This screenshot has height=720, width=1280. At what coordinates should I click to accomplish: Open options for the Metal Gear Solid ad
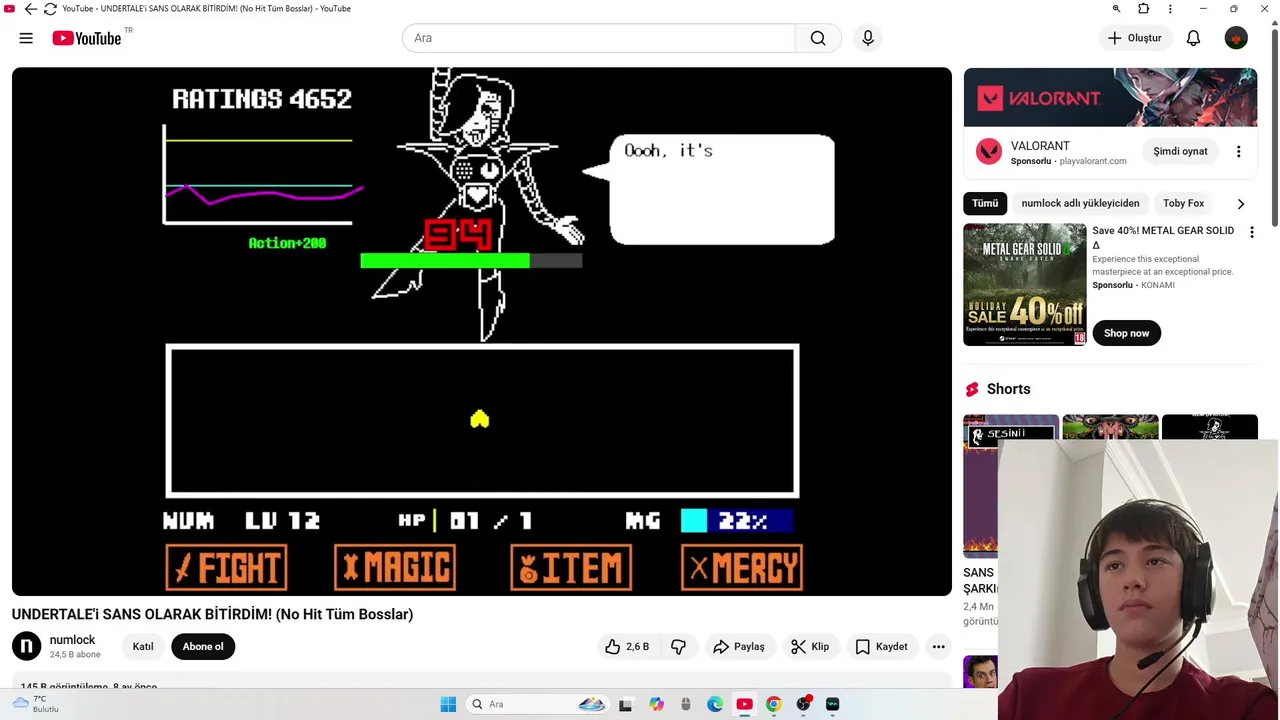pos(1251,232)
